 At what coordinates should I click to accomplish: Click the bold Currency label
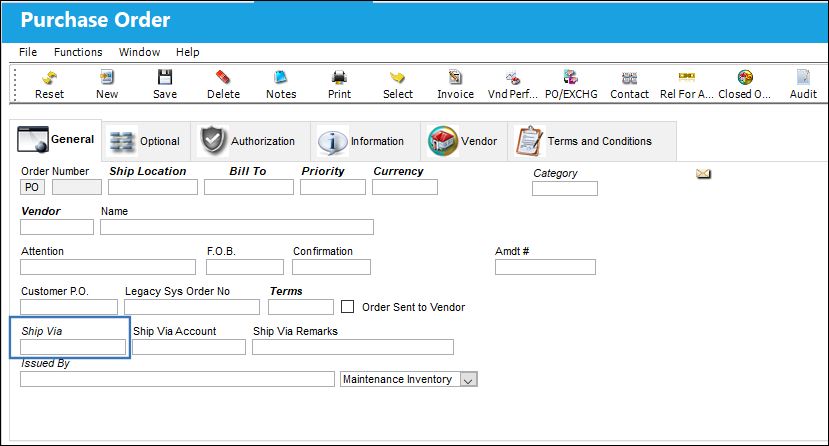pos(398,171)
